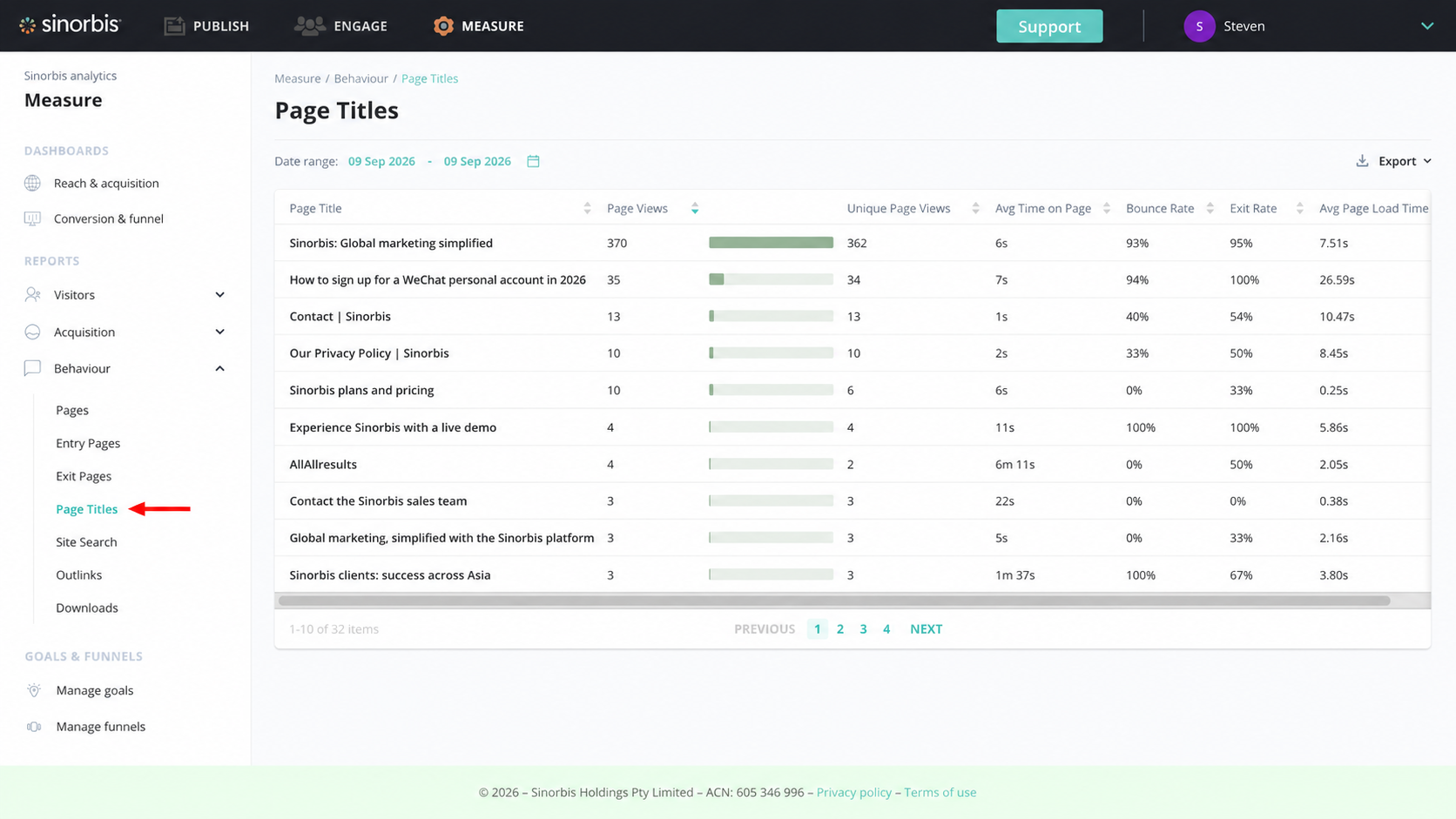Select pagination page 1

(817, 628)
